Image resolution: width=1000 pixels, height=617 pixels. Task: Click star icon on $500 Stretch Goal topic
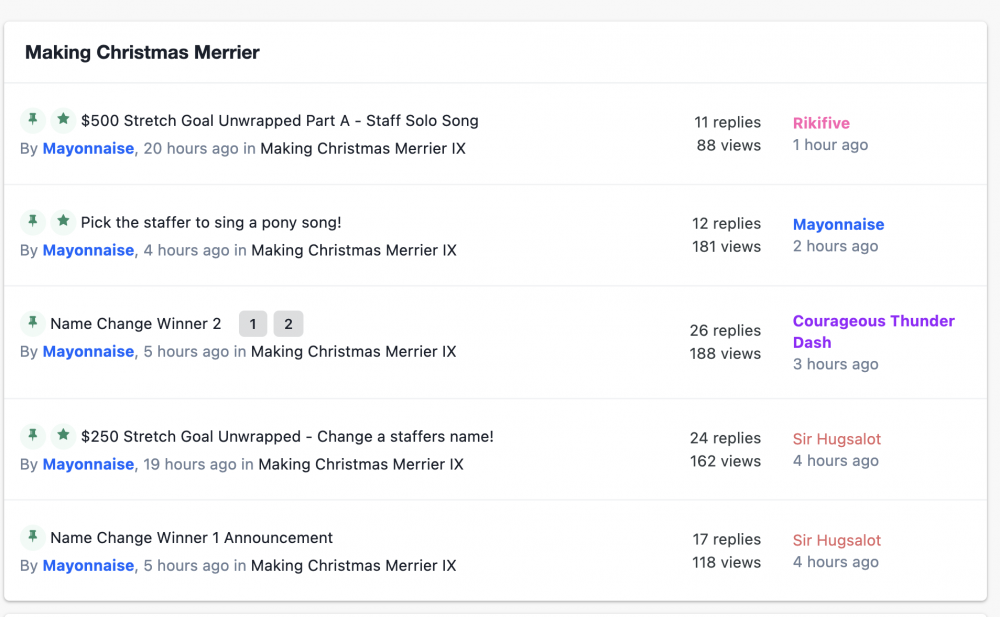pos(63,120)
